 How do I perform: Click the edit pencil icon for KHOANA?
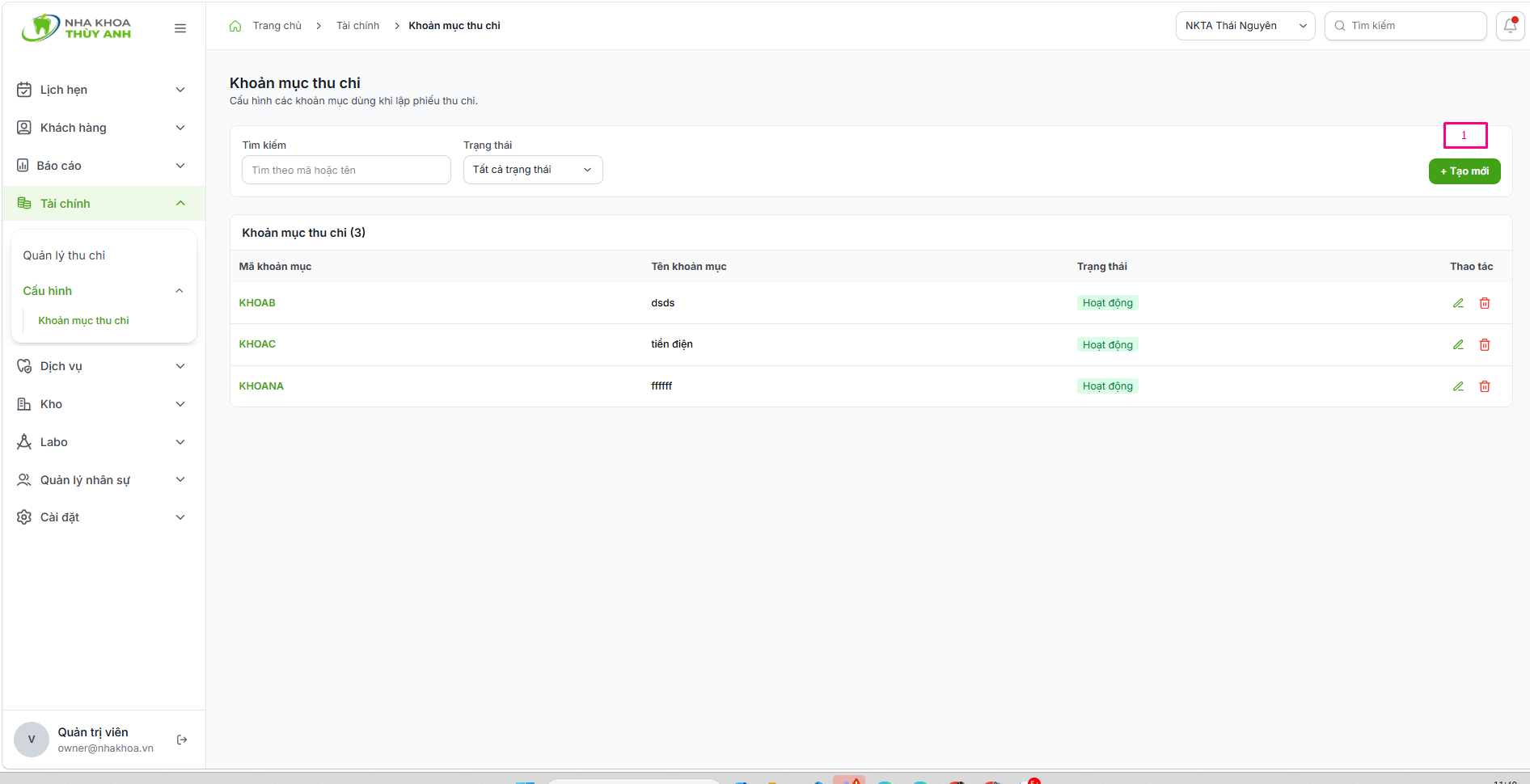1458,386
